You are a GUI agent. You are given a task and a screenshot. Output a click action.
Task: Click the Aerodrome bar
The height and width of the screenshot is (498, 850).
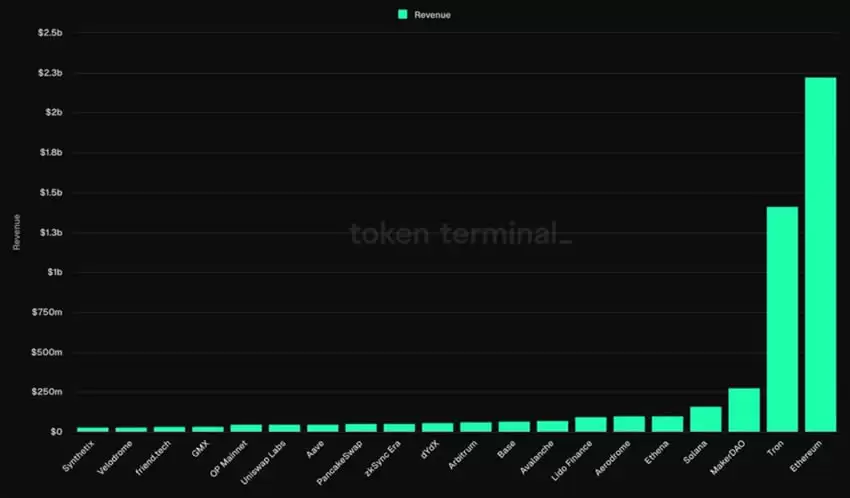point(629,424)
